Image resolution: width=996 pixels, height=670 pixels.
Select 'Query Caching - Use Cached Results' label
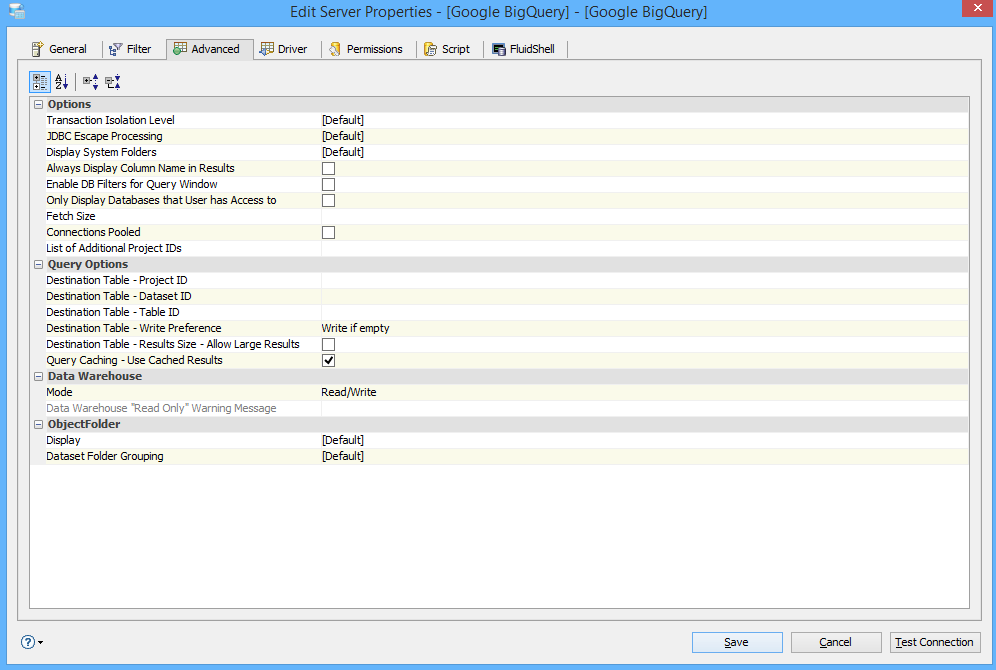click(135, 360)
